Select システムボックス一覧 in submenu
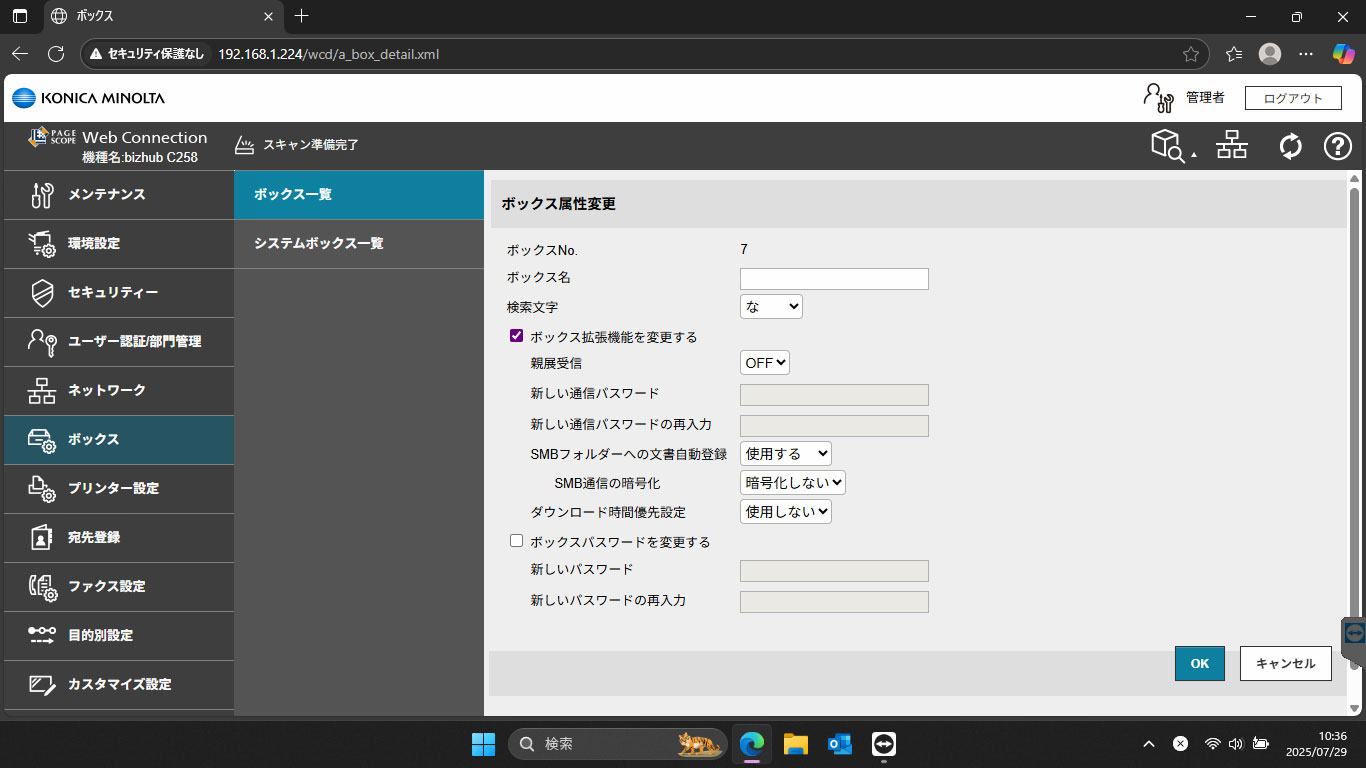 319,243
